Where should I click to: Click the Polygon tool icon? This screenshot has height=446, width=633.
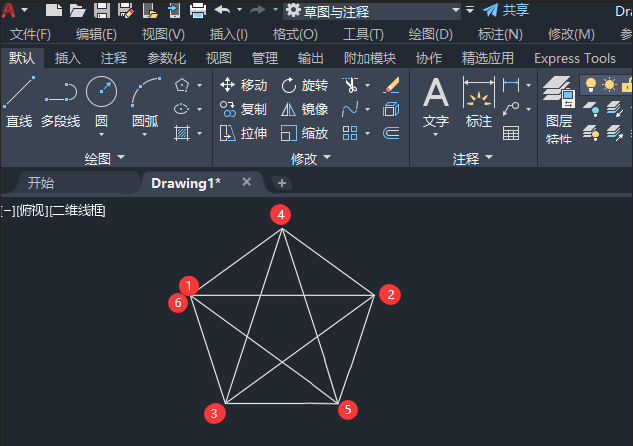click(182, 85)
